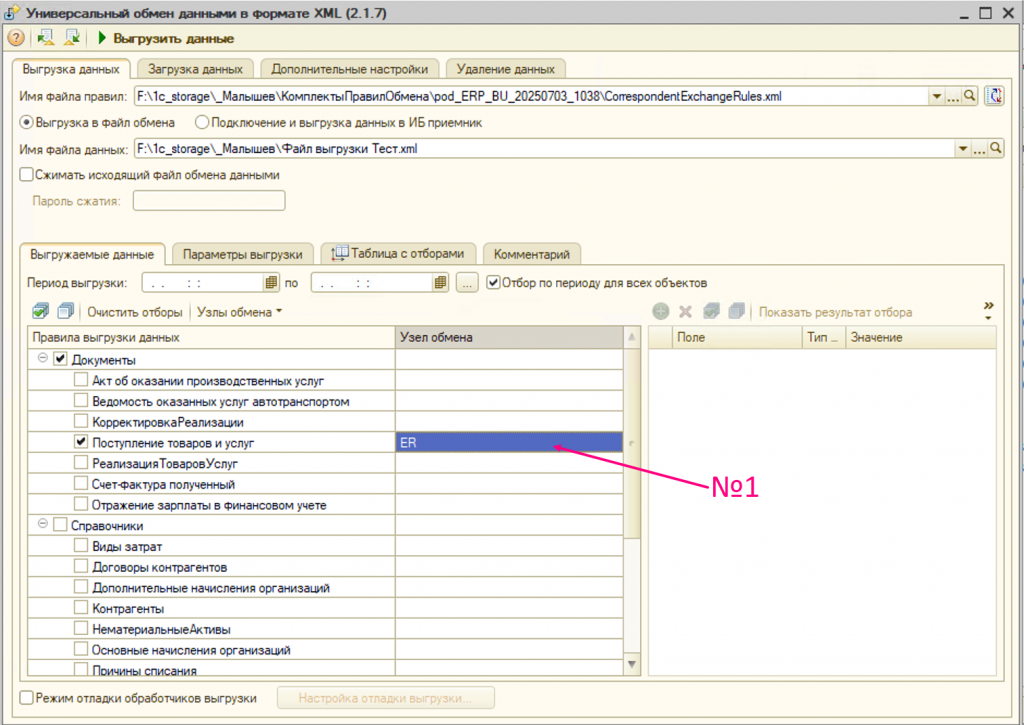The image size is (1024, 725).
Task: Click the uncheck-all filters icon
Action: pos(737,312)
